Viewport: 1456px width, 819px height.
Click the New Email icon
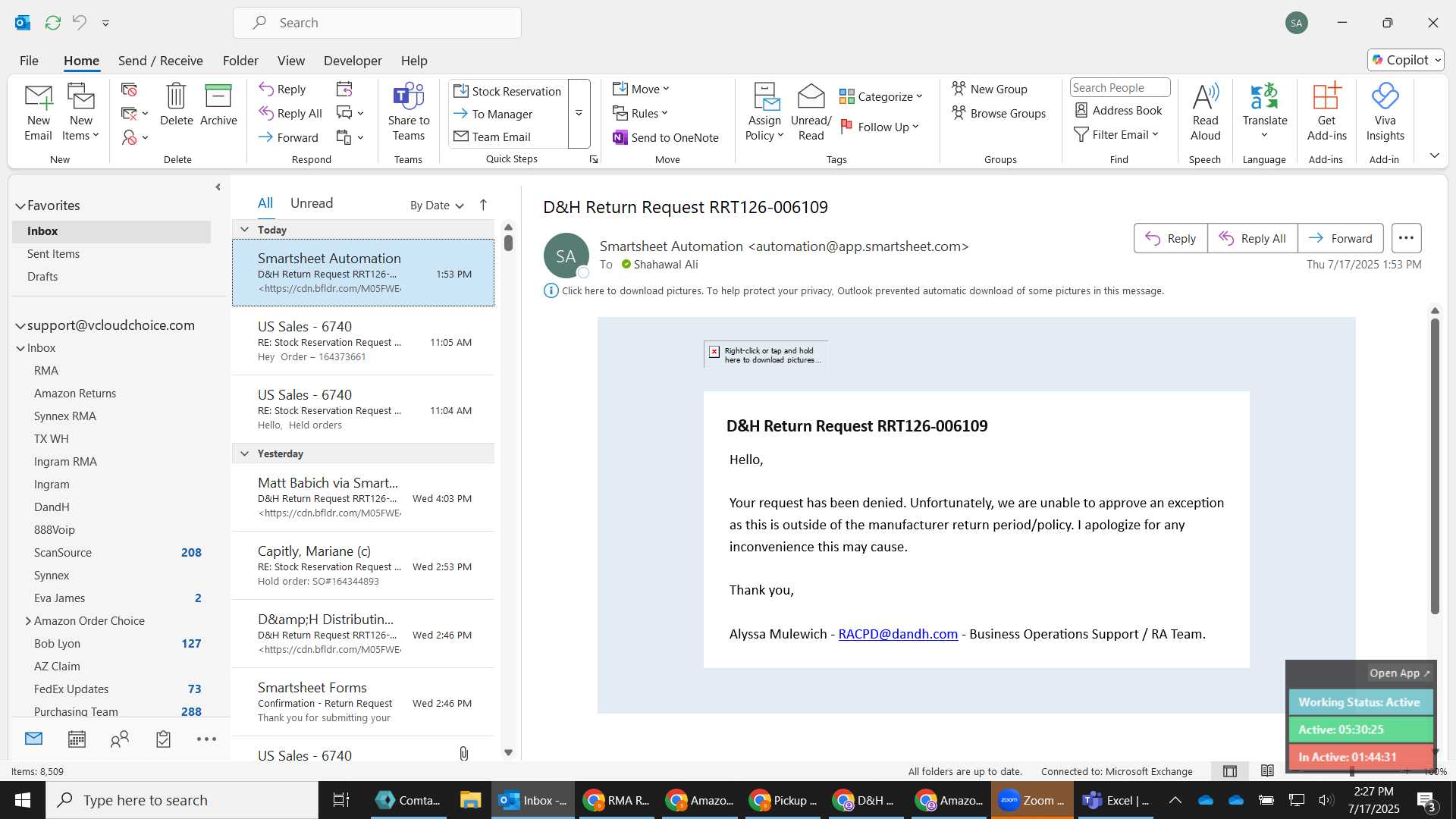point(38,112)
